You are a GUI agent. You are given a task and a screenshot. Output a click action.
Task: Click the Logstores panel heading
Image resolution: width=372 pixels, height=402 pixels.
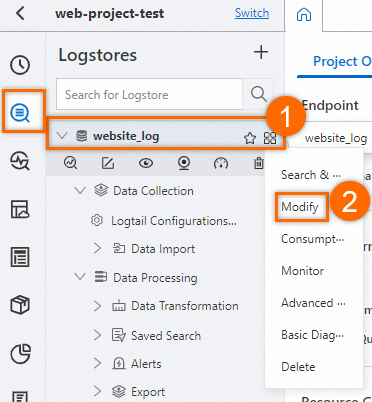(98, 55)
